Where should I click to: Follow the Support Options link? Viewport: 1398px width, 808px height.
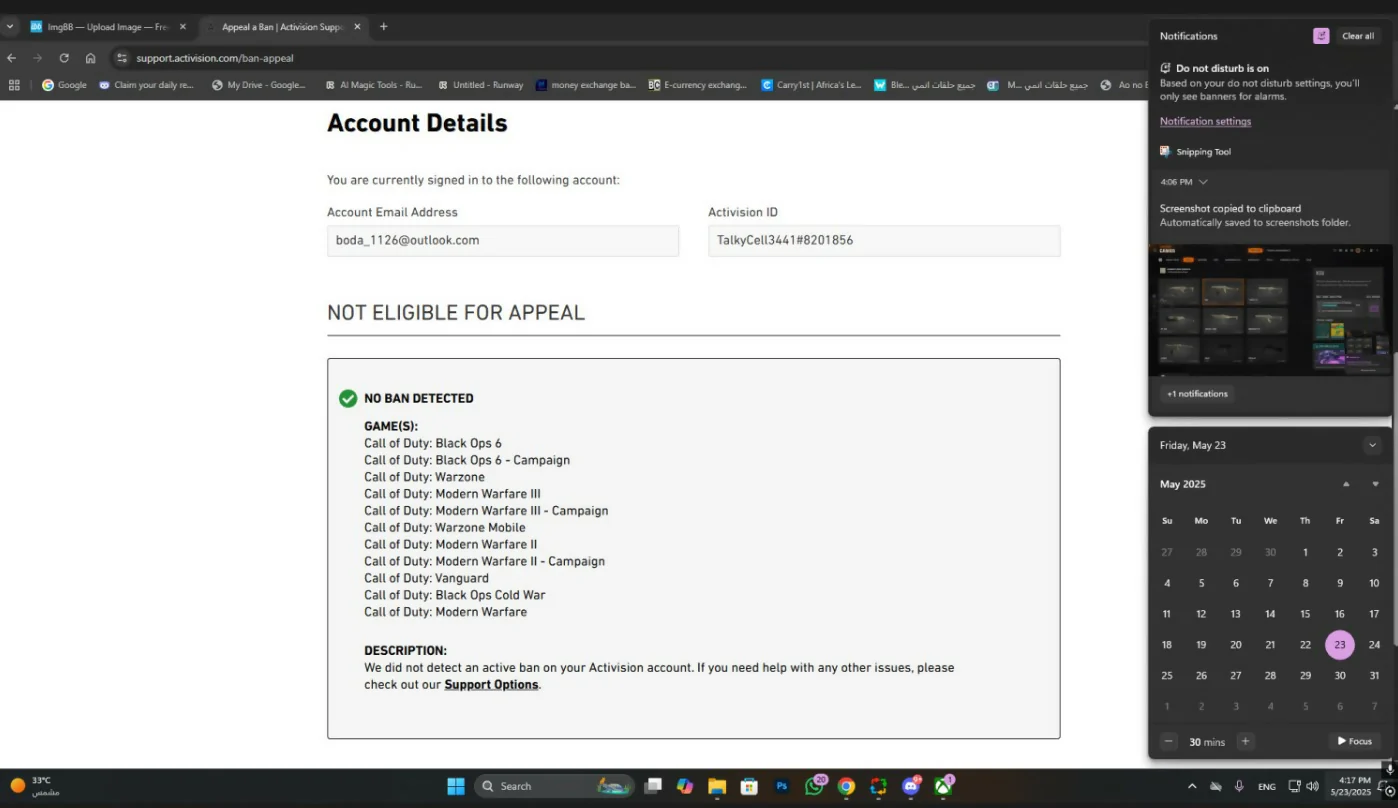(491, 685)
